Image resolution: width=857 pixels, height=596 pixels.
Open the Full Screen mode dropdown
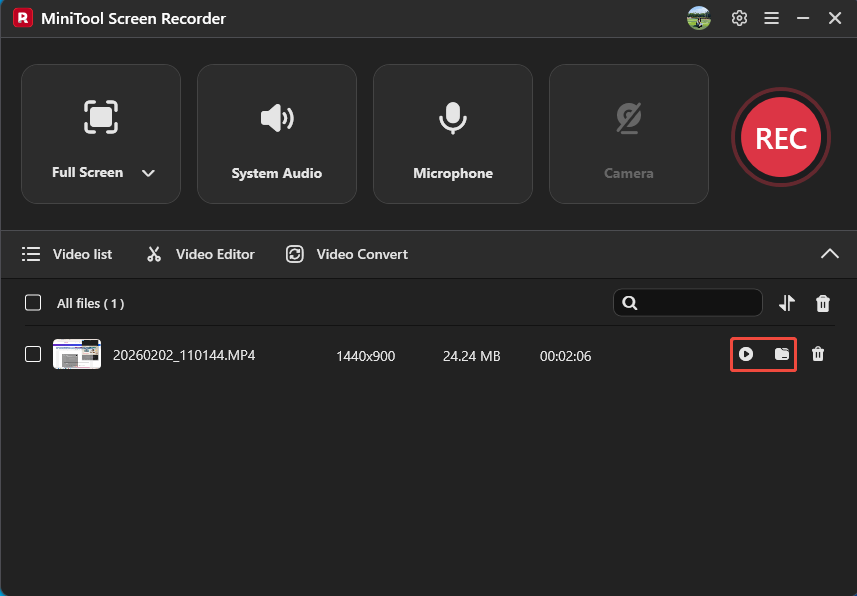(x=148, y=172)
